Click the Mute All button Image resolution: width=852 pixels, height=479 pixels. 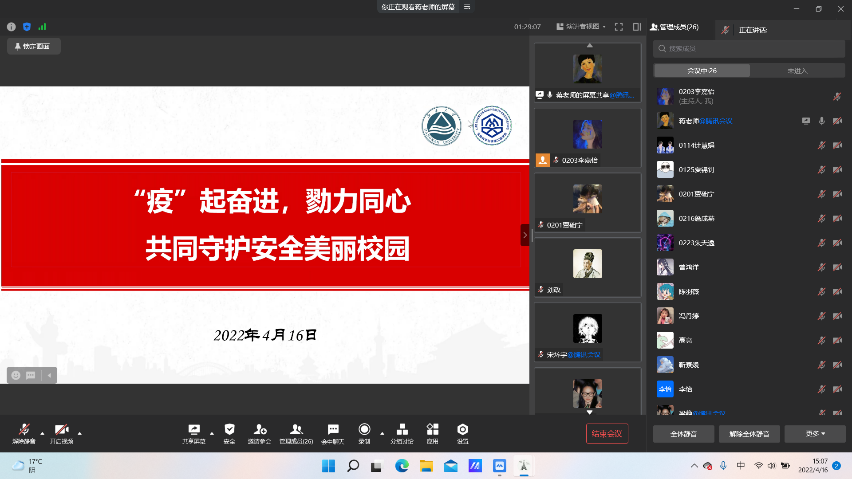coord(683,433)
